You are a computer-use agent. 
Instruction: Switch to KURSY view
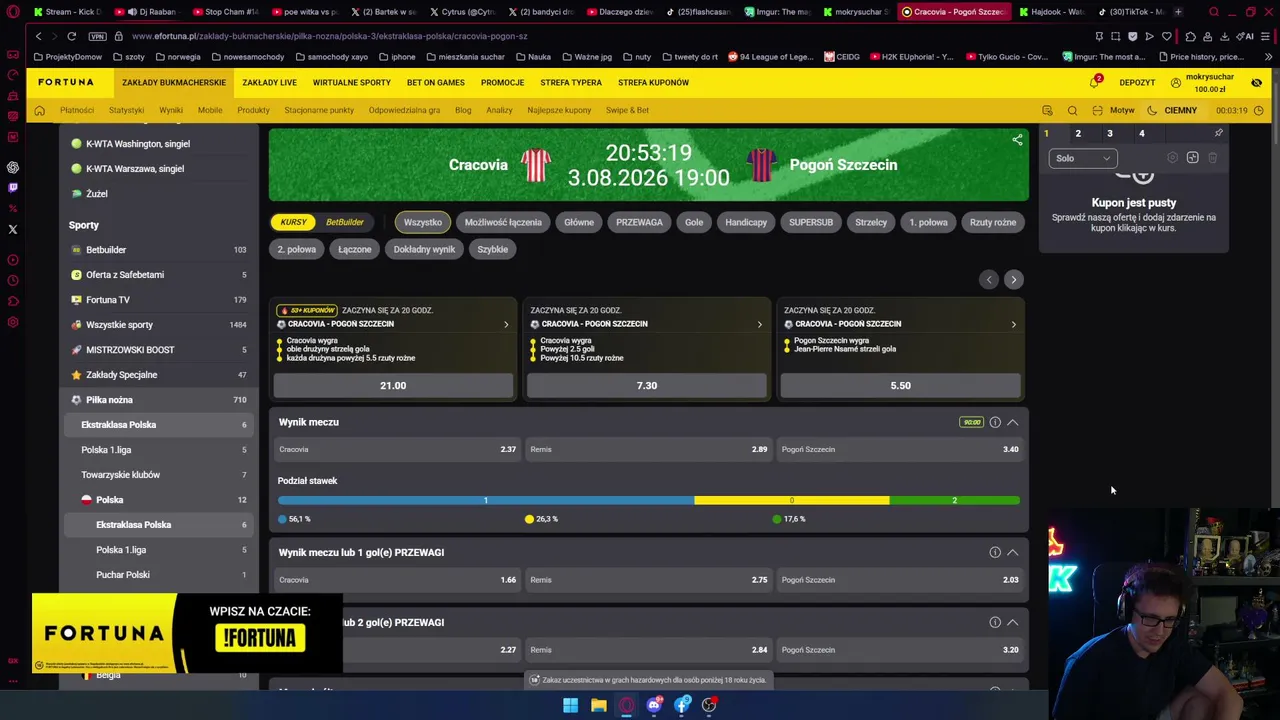(294, 222)
